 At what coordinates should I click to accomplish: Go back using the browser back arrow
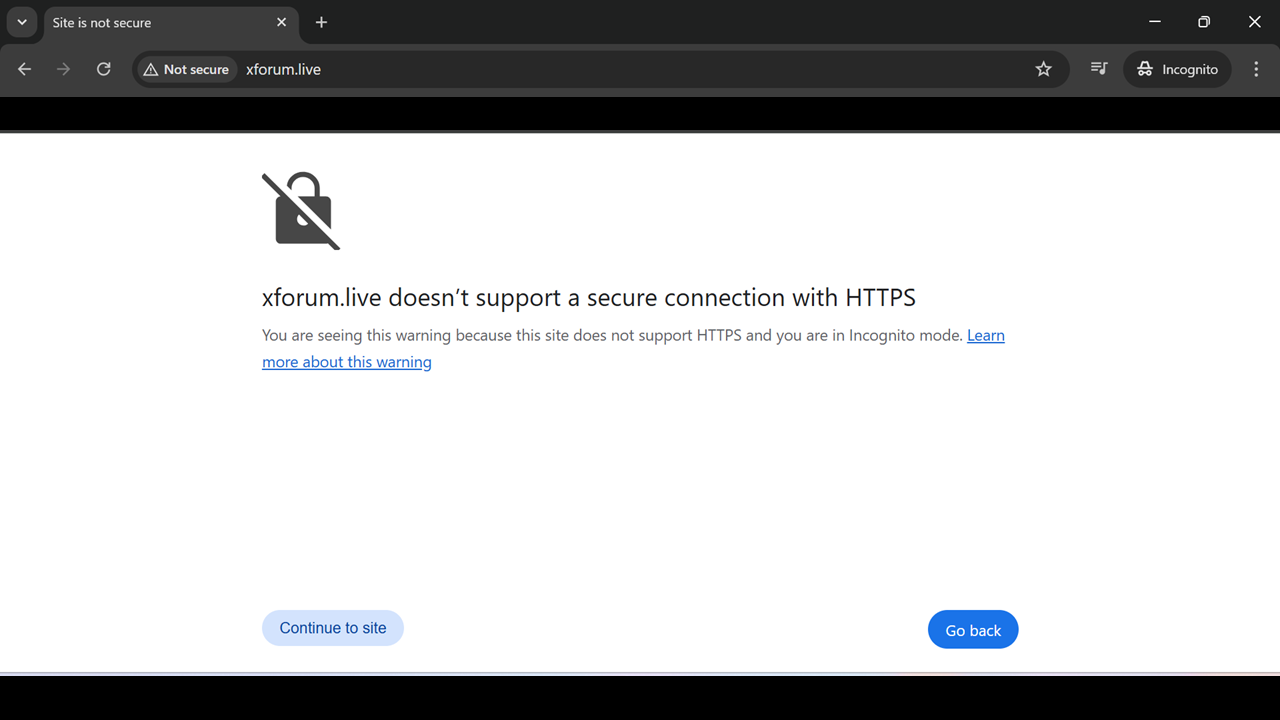25,69
